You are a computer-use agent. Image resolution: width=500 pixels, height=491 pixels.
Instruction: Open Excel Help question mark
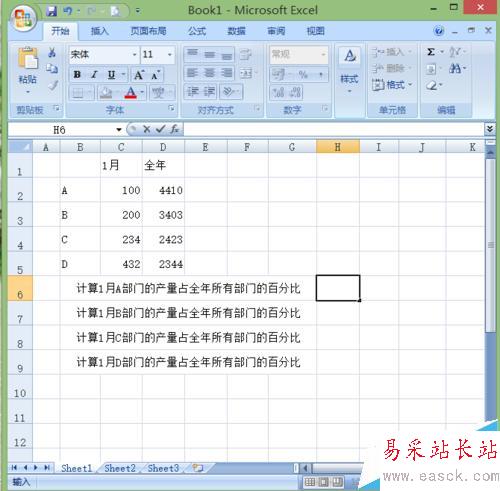[x=439, y=31]
